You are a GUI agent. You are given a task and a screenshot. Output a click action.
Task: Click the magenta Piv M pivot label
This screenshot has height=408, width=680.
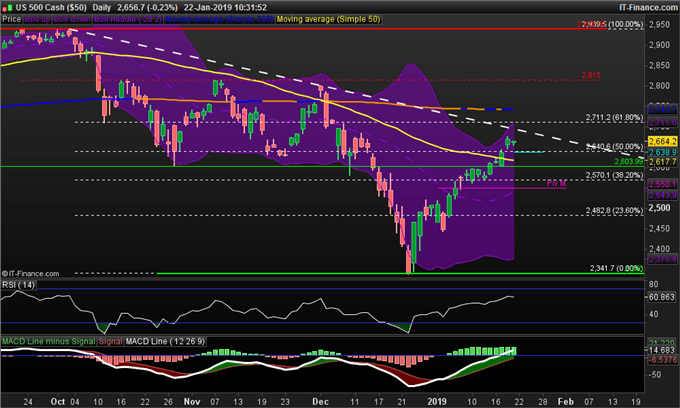[x=556, y=183]
